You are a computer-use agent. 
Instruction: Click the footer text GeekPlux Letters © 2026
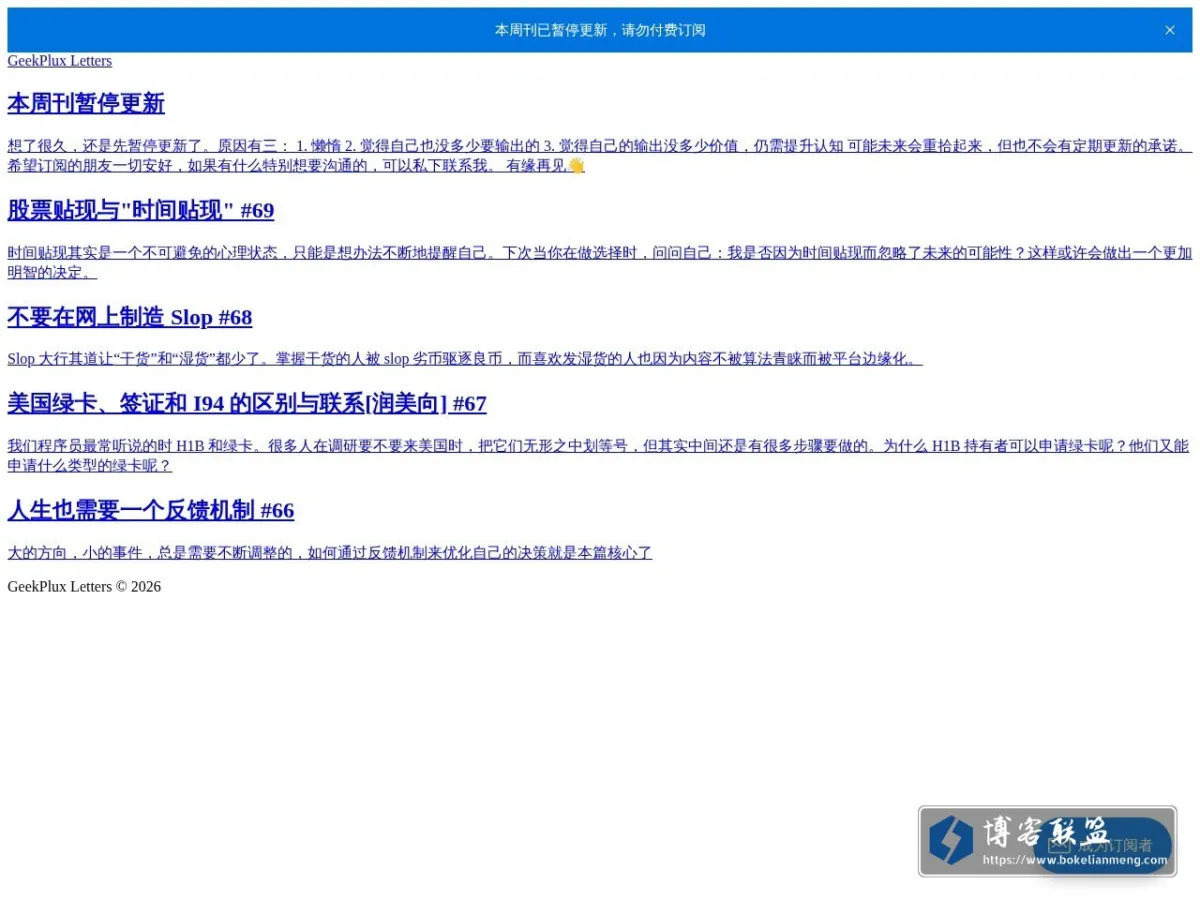84,587
